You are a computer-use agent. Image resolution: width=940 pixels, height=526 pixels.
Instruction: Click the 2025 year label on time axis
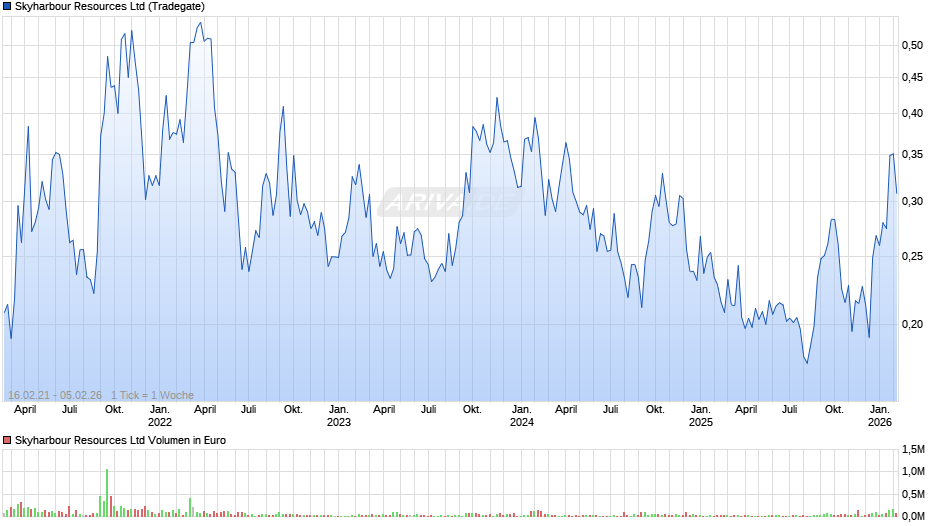(x=701, y=422)
